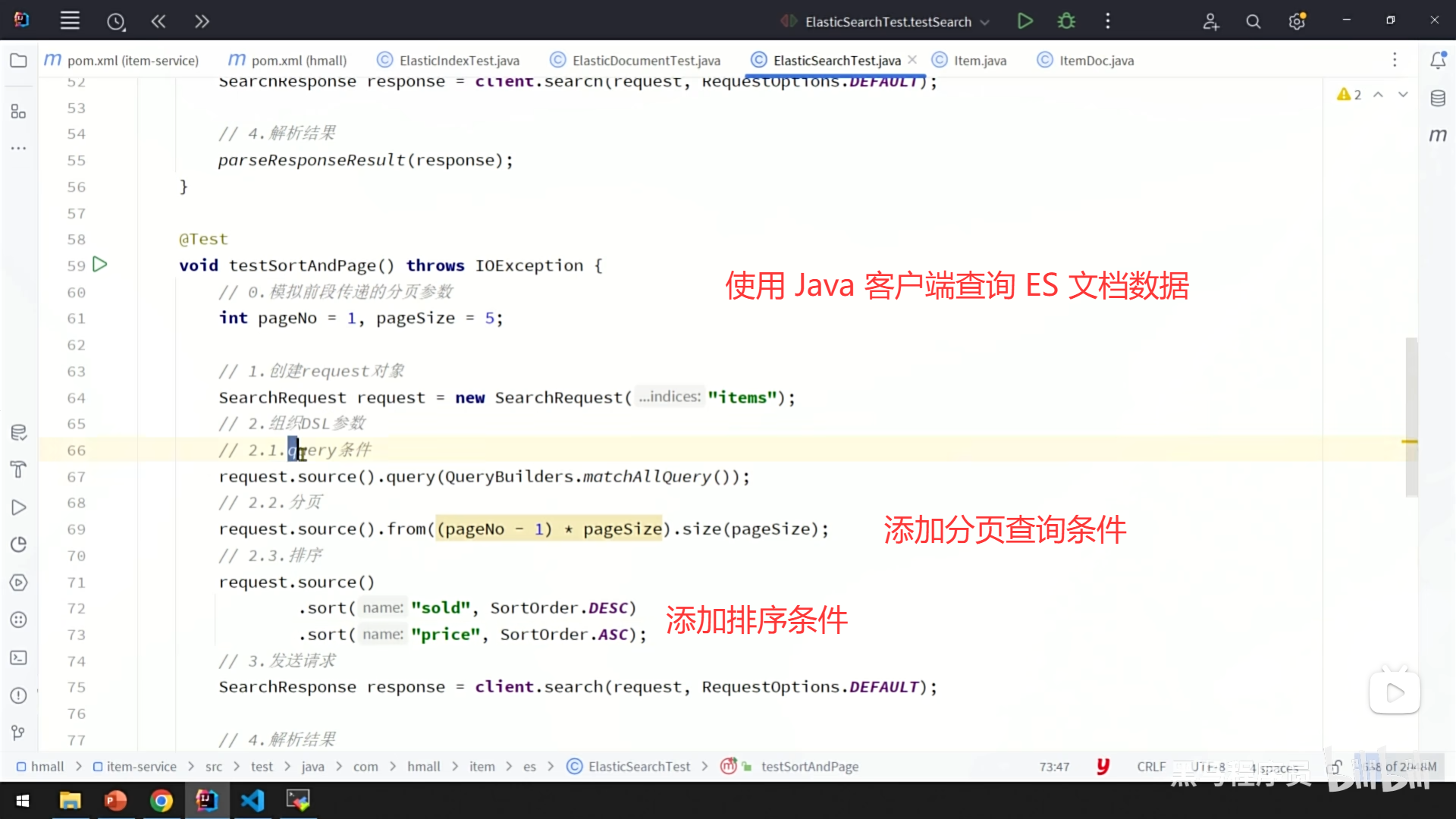Run testSortAndPage from gutter icon
The width and height of the screenshot is (1456, 819).
point(99,265)
